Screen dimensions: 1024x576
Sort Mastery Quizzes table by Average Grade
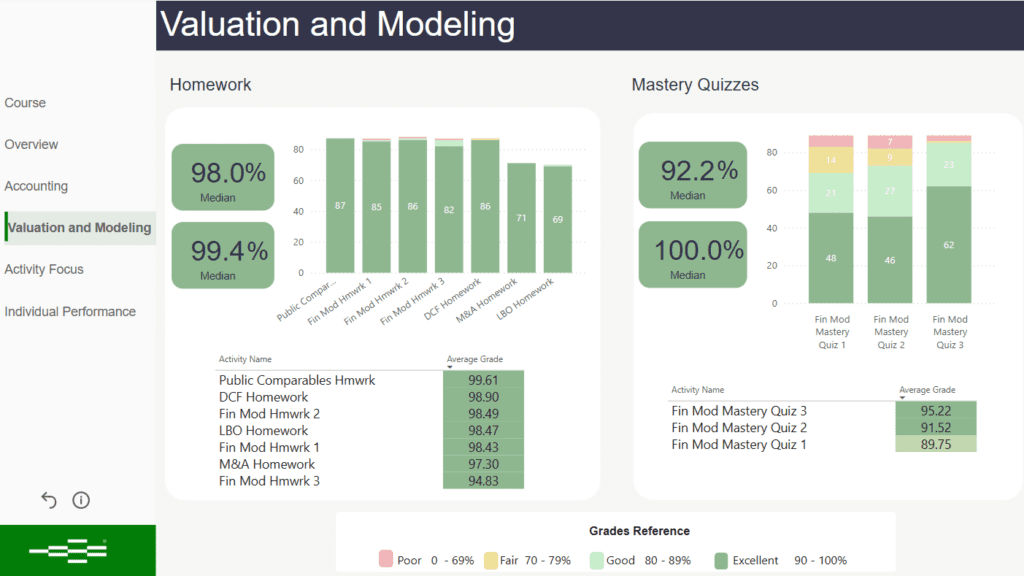click(927, 390)
